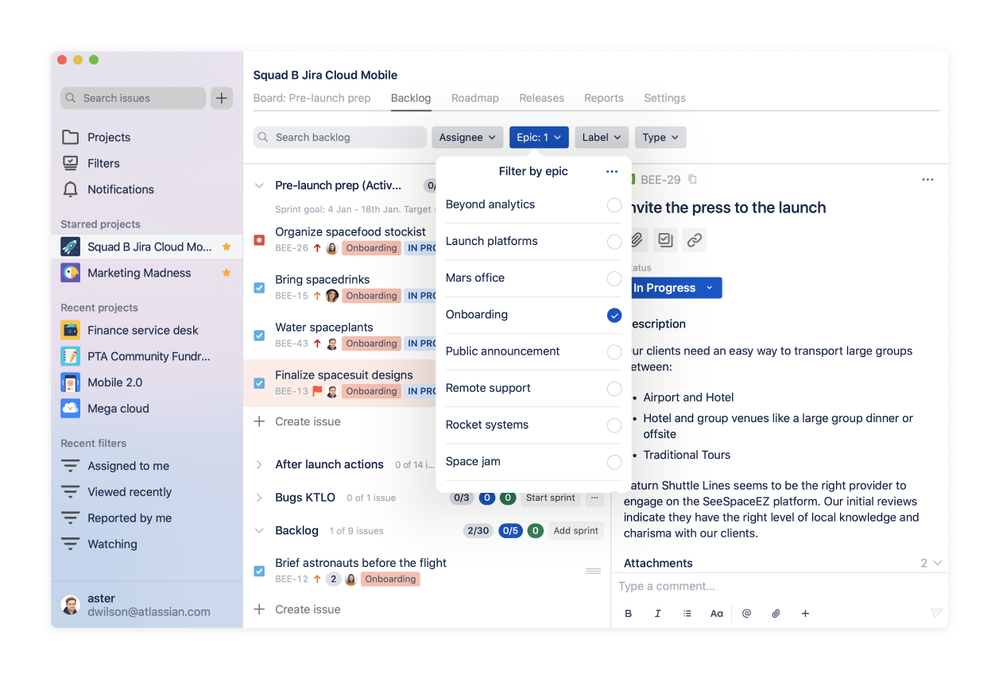Open PTA Community Fundraiser project
This screenshot has width=999, height=679.
pos(148,356)
